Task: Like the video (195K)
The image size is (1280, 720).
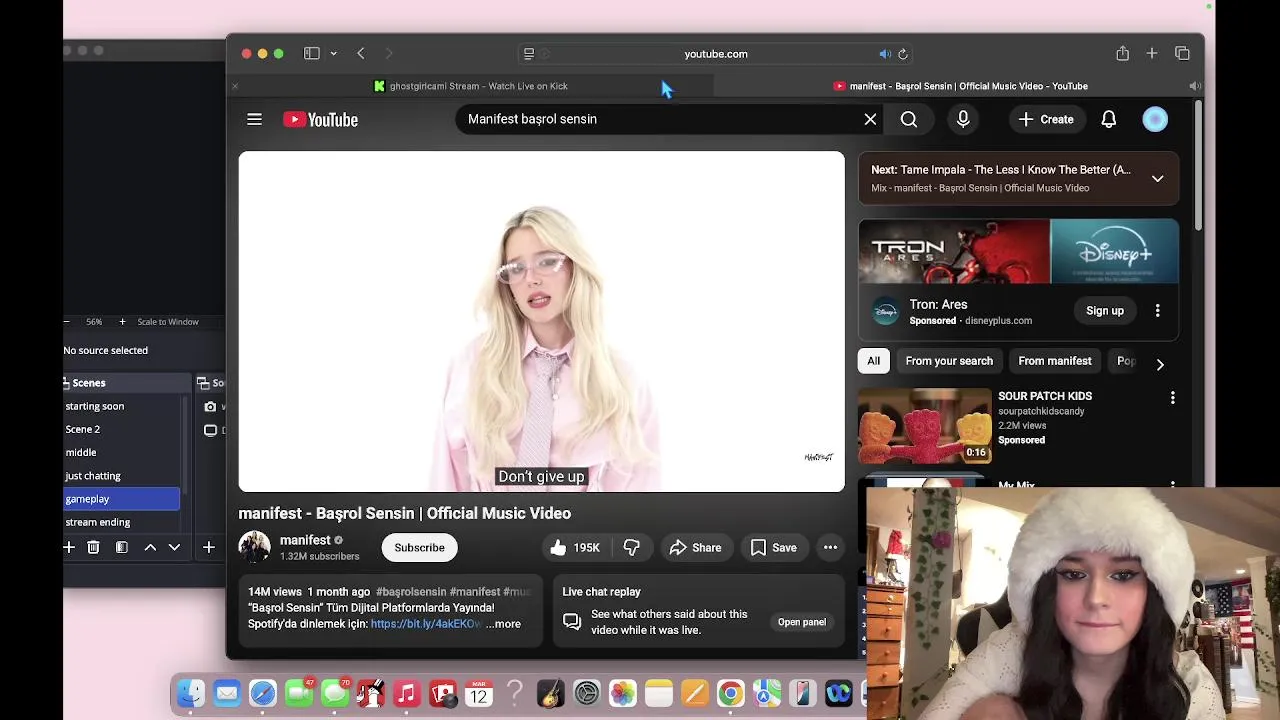Action: [x=575, y=547]
